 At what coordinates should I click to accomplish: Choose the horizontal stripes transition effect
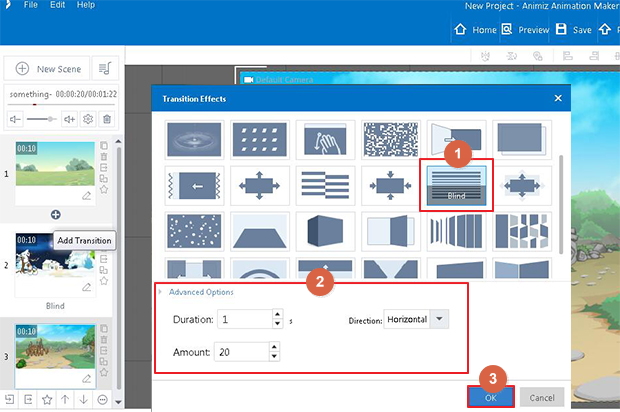coord(325,185)
